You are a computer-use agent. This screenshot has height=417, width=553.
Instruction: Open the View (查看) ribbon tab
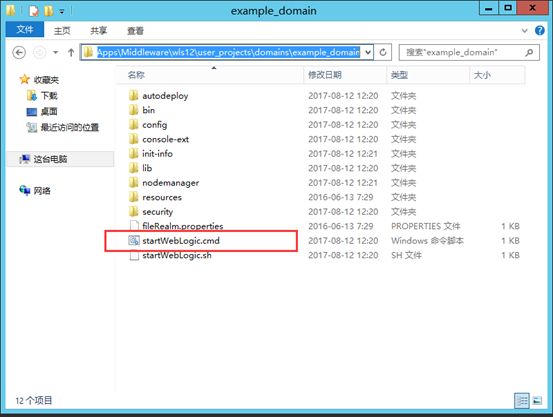[x=135, y=31]
